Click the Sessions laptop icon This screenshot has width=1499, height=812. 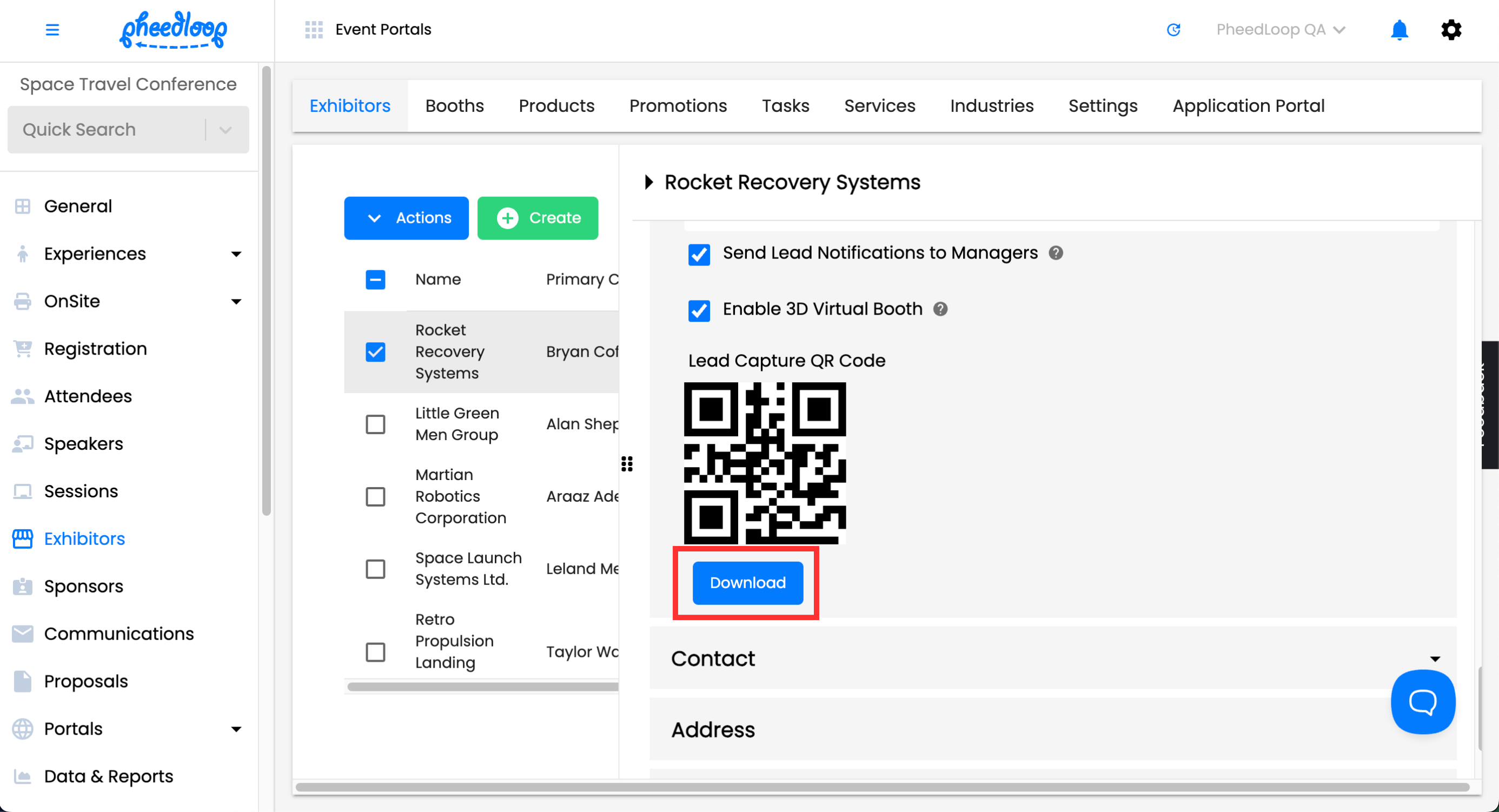[23, 491]
